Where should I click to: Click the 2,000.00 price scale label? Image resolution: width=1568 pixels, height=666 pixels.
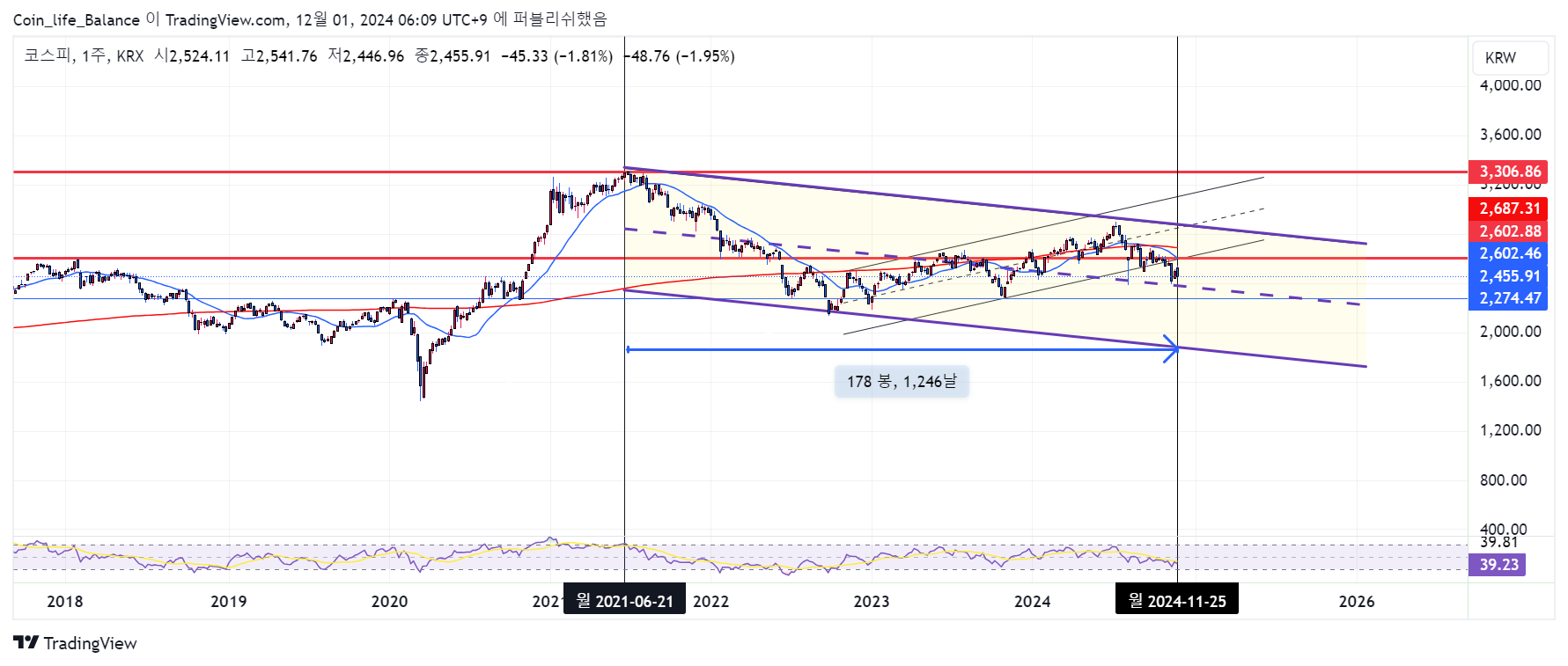(x=1510, y=332)
